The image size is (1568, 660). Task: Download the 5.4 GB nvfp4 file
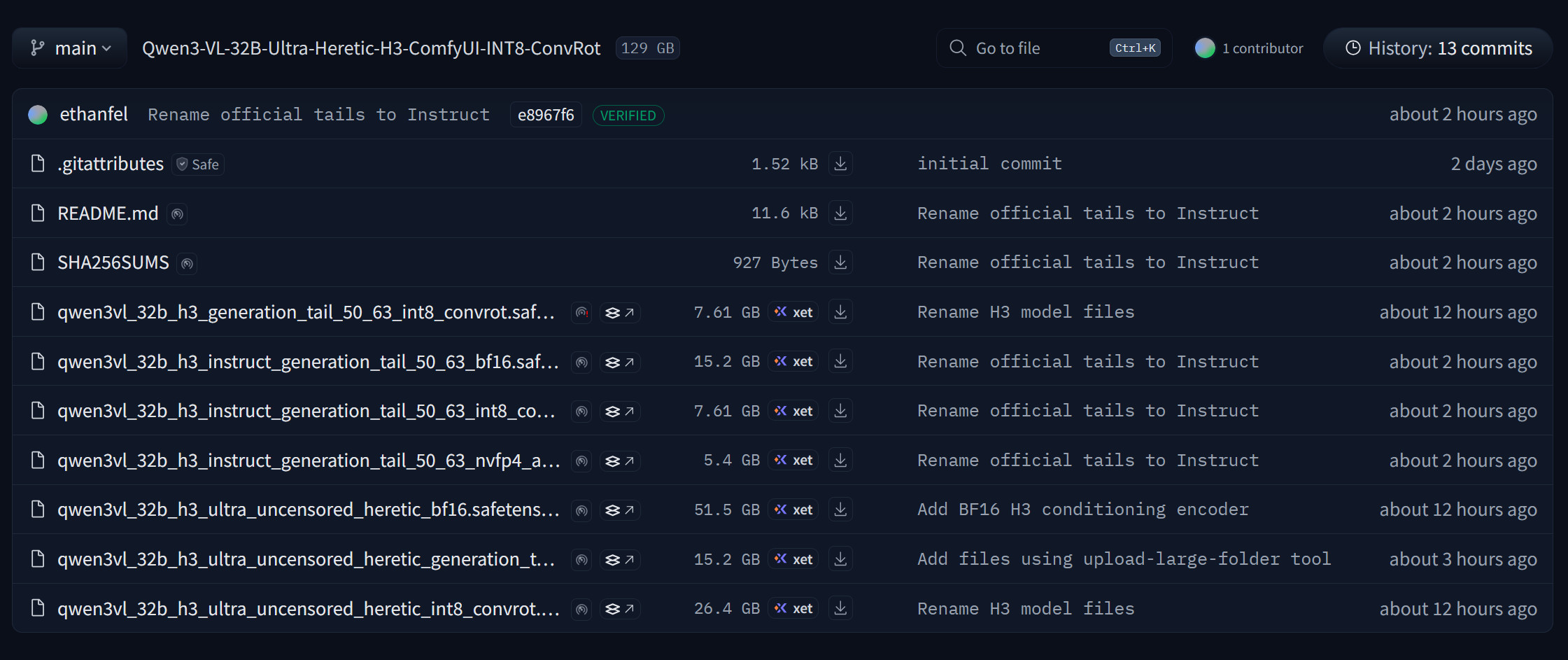pos(840,460)
